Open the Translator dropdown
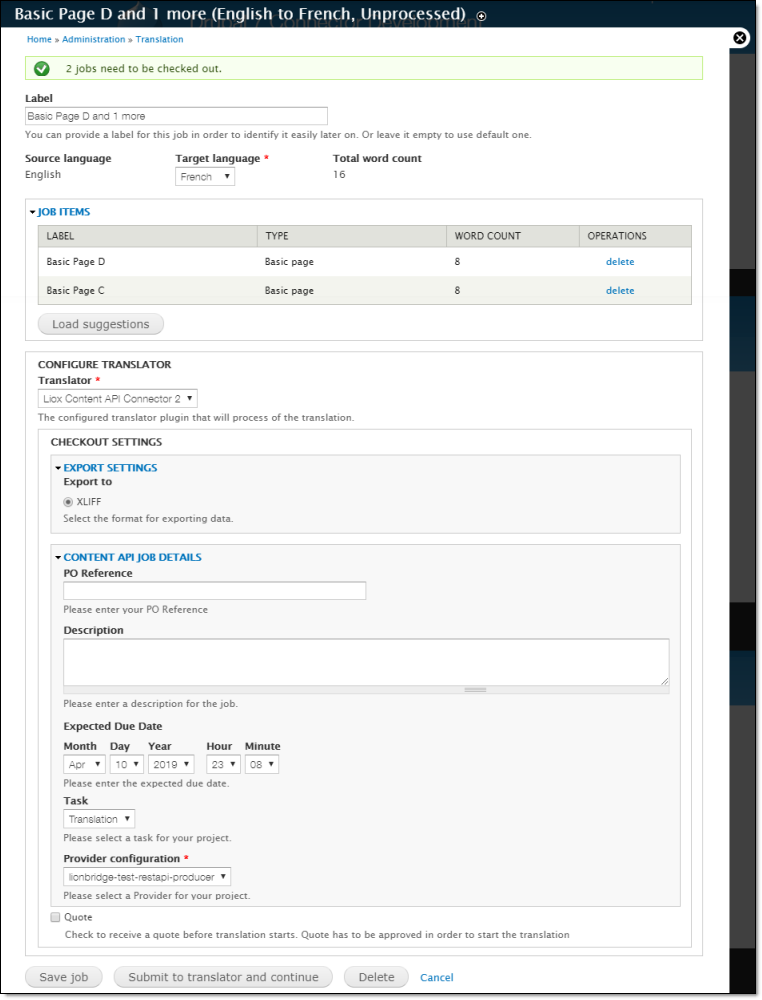 coord(117,398)
